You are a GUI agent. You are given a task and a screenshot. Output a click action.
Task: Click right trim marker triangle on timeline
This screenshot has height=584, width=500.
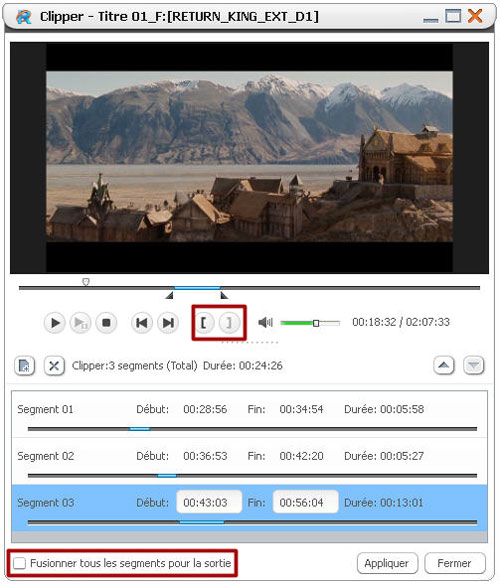click(224, 295)
